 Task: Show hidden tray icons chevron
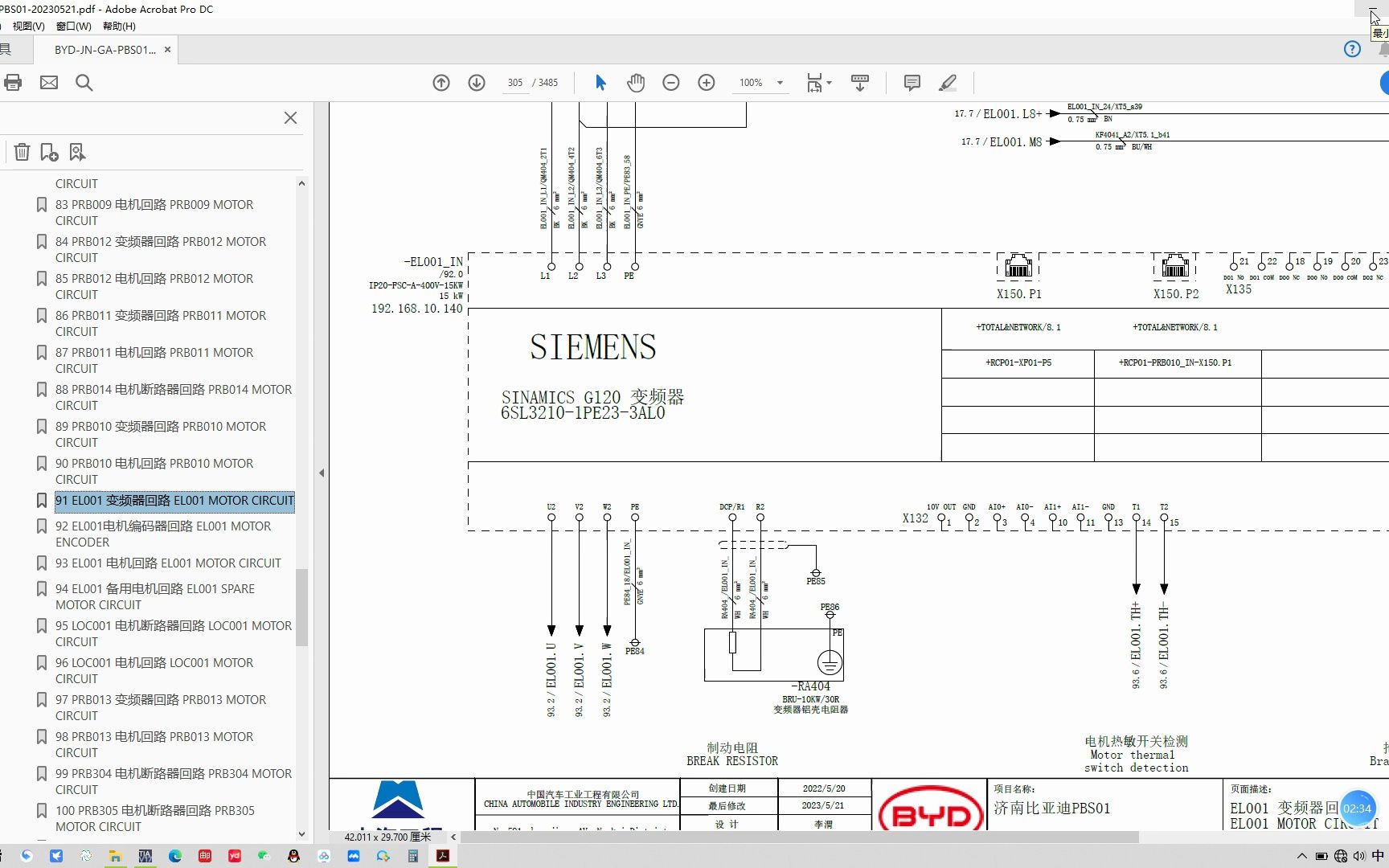tap(1302, 856)
